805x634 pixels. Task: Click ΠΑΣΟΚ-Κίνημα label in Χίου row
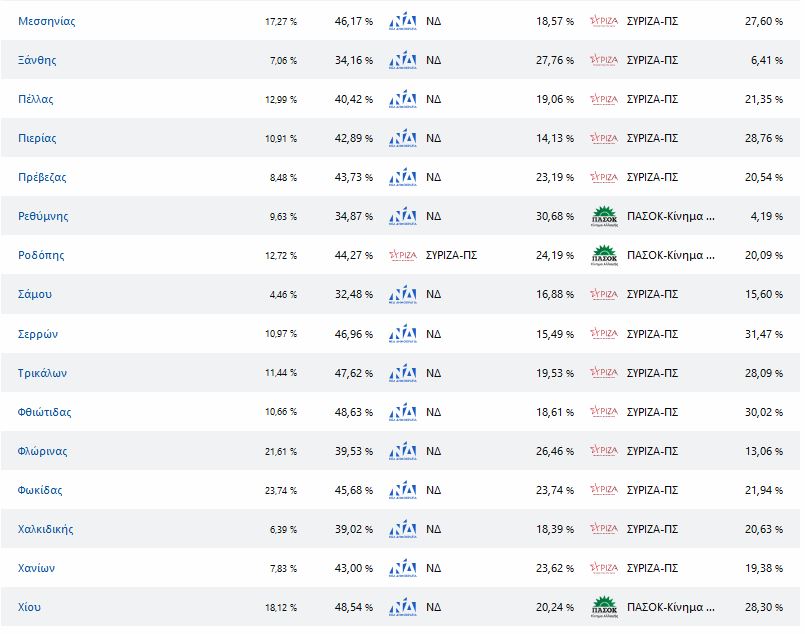(670, 607)
